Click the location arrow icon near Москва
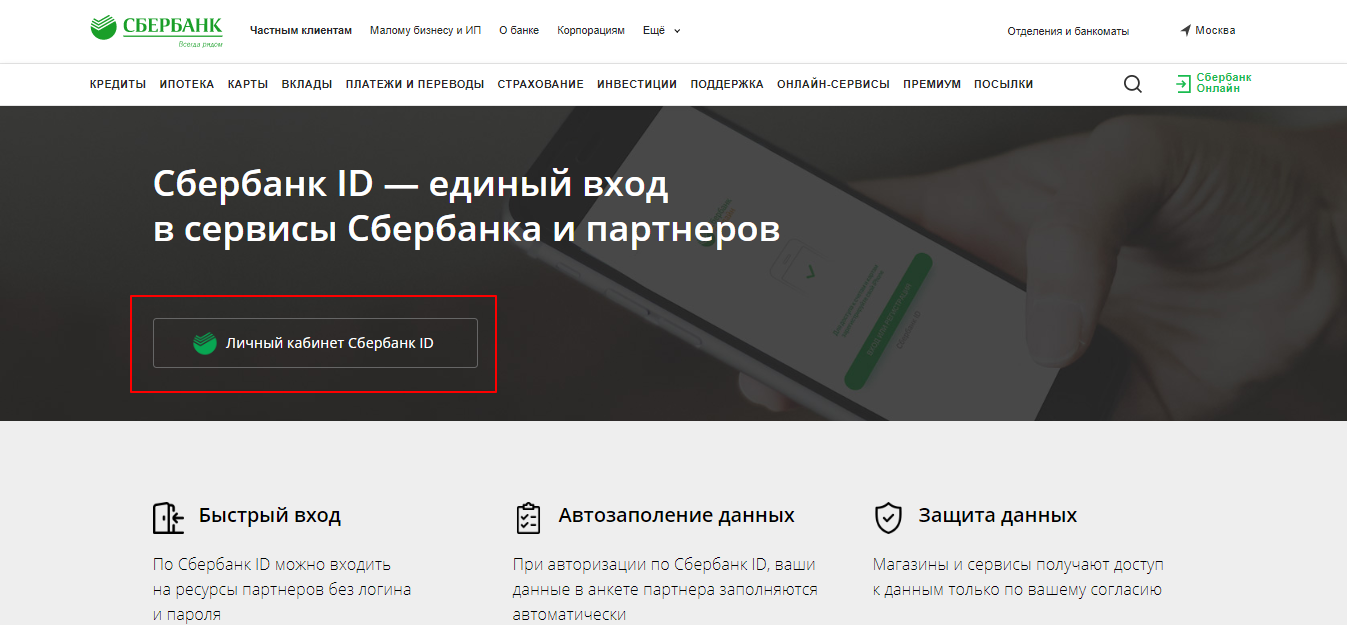Image resolution: width=1347 pixels, height=625 pixels. 1186,30
